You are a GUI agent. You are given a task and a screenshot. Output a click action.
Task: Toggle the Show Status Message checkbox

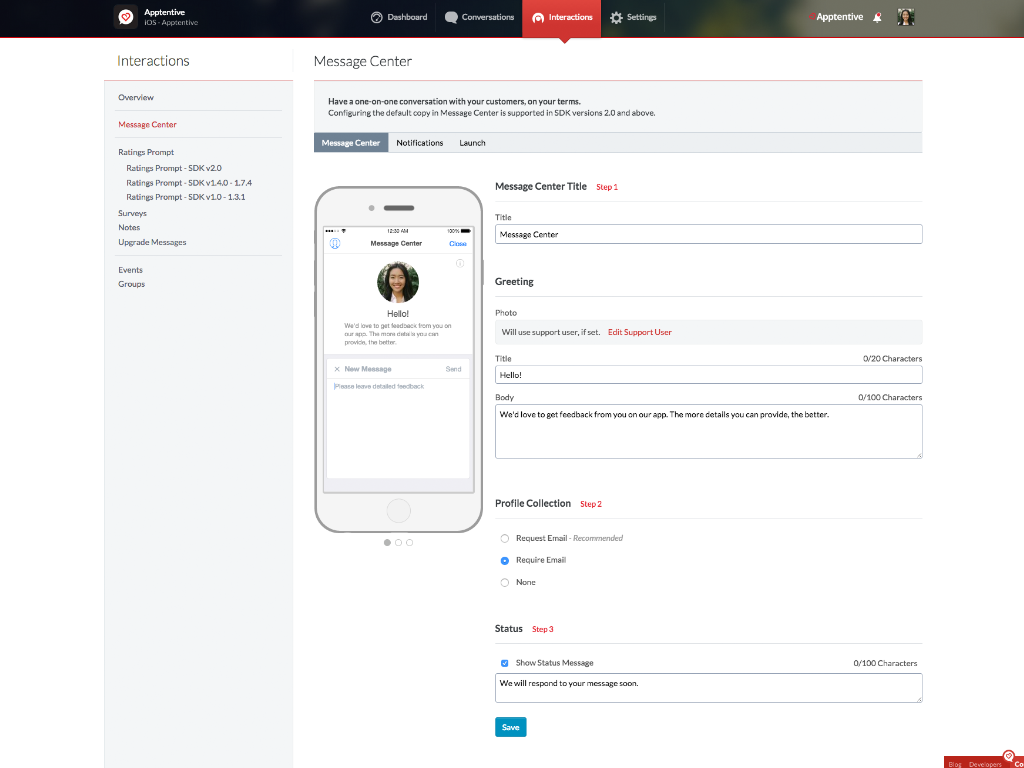[x=505, y=663]
